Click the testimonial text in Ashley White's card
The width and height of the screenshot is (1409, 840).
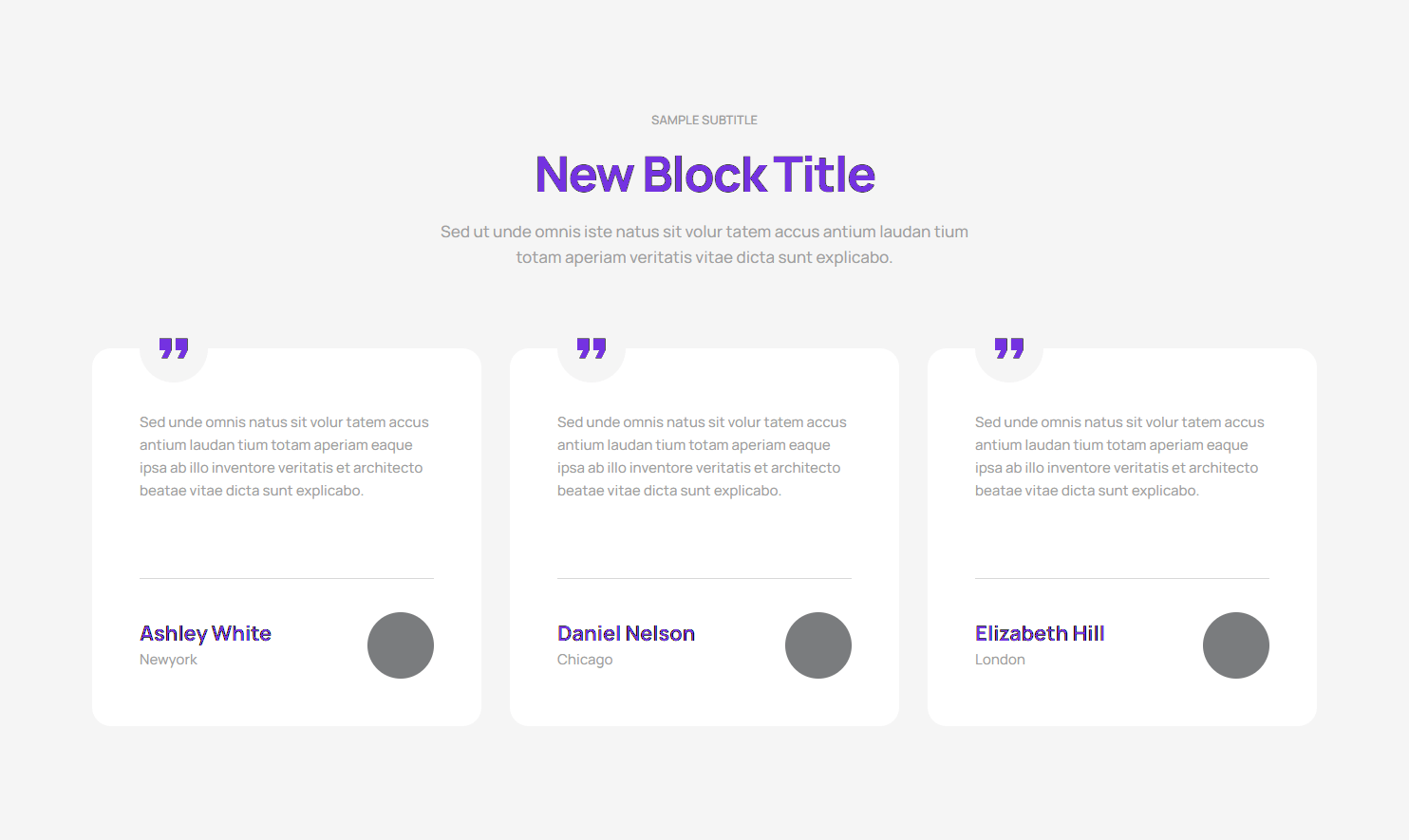(x=284, y=457)
